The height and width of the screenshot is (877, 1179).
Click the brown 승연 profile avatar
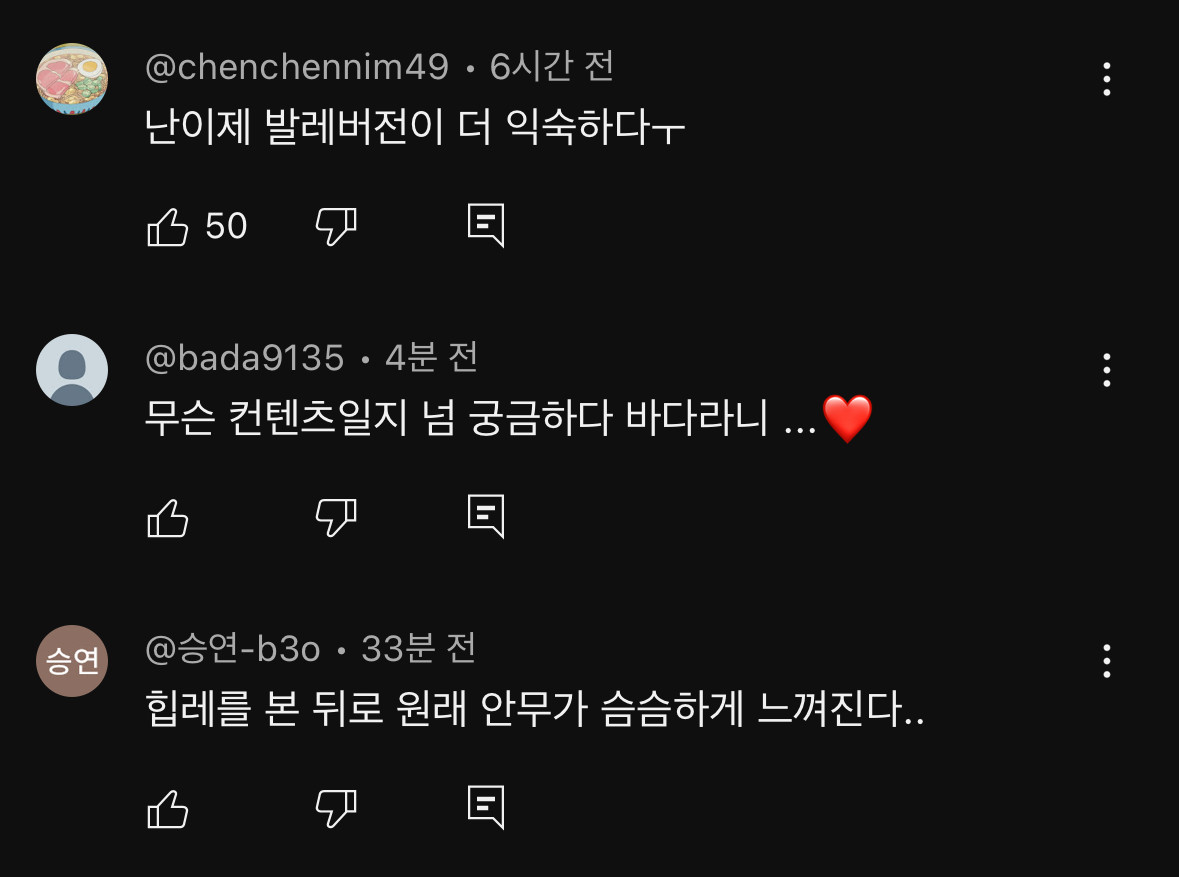[72, 661]
